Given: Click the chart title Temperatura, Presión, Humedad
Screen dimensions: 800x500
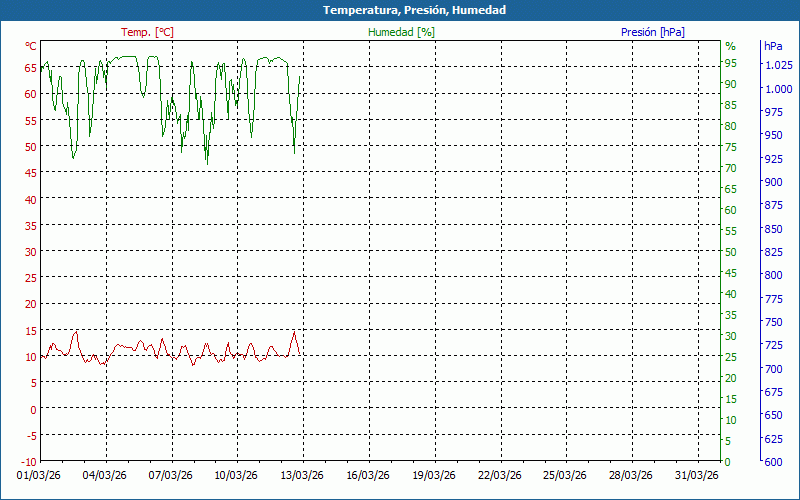Looking at the screenshot, I should point(400,10).
